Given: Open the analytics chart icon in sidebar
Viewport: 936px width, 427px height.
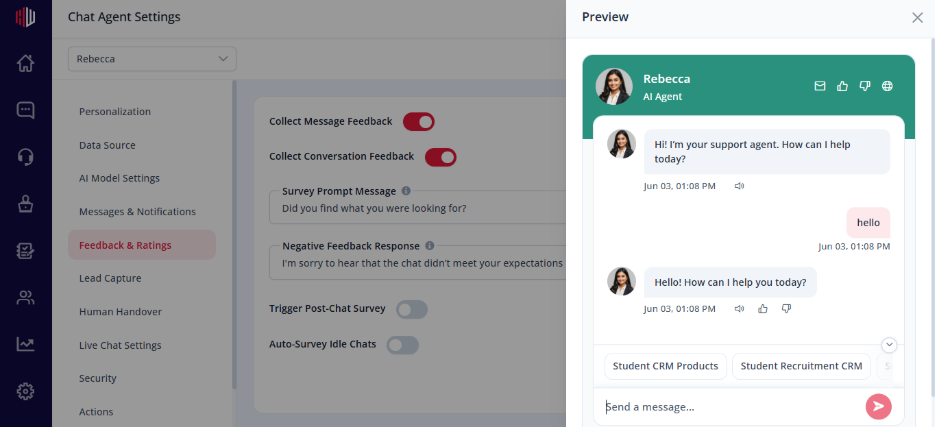Looking at the screenshot, I should point(25,344).
